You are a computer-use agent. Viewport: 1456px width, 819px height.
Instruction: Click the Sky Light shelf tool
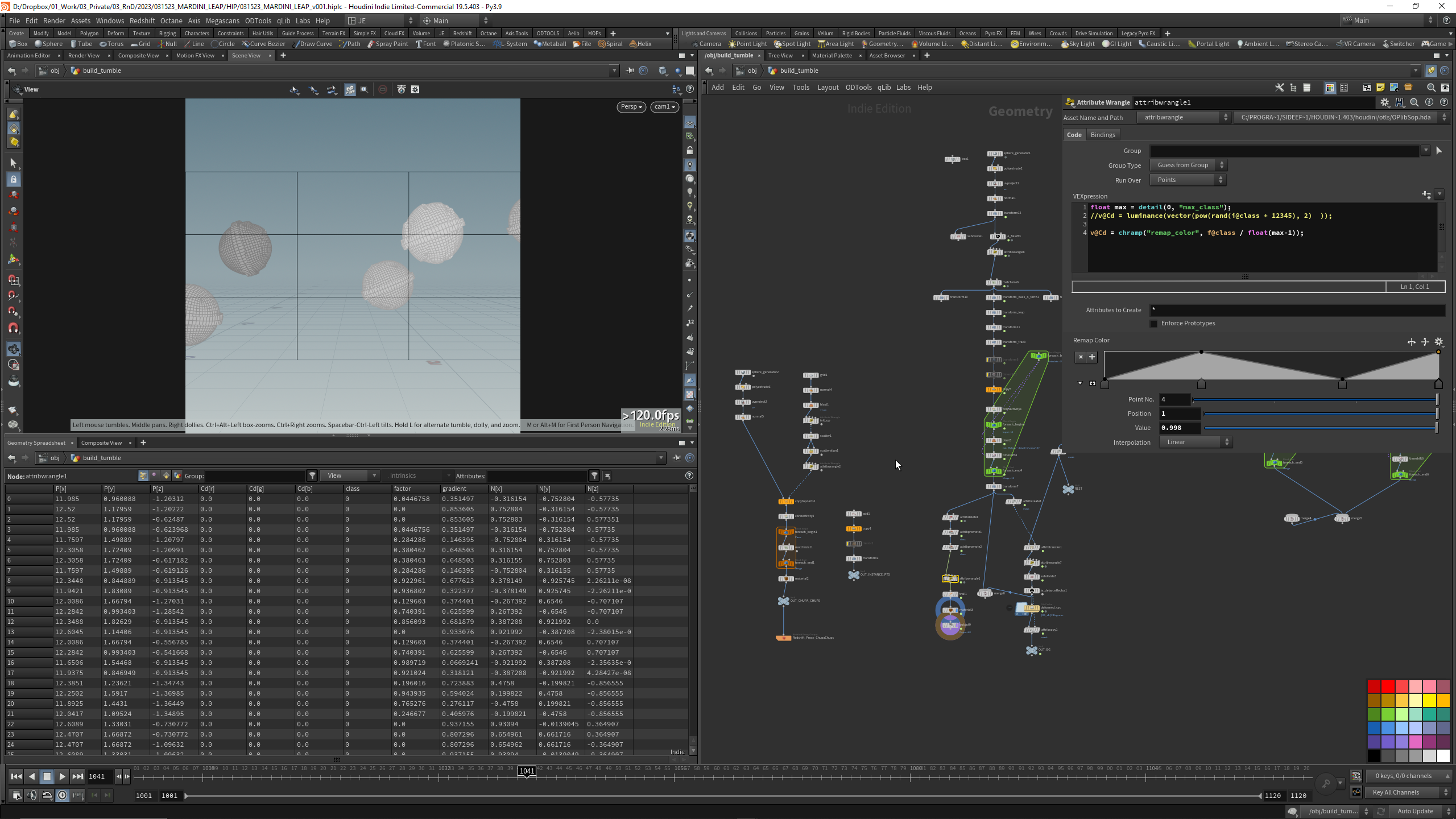(1078, 44)
